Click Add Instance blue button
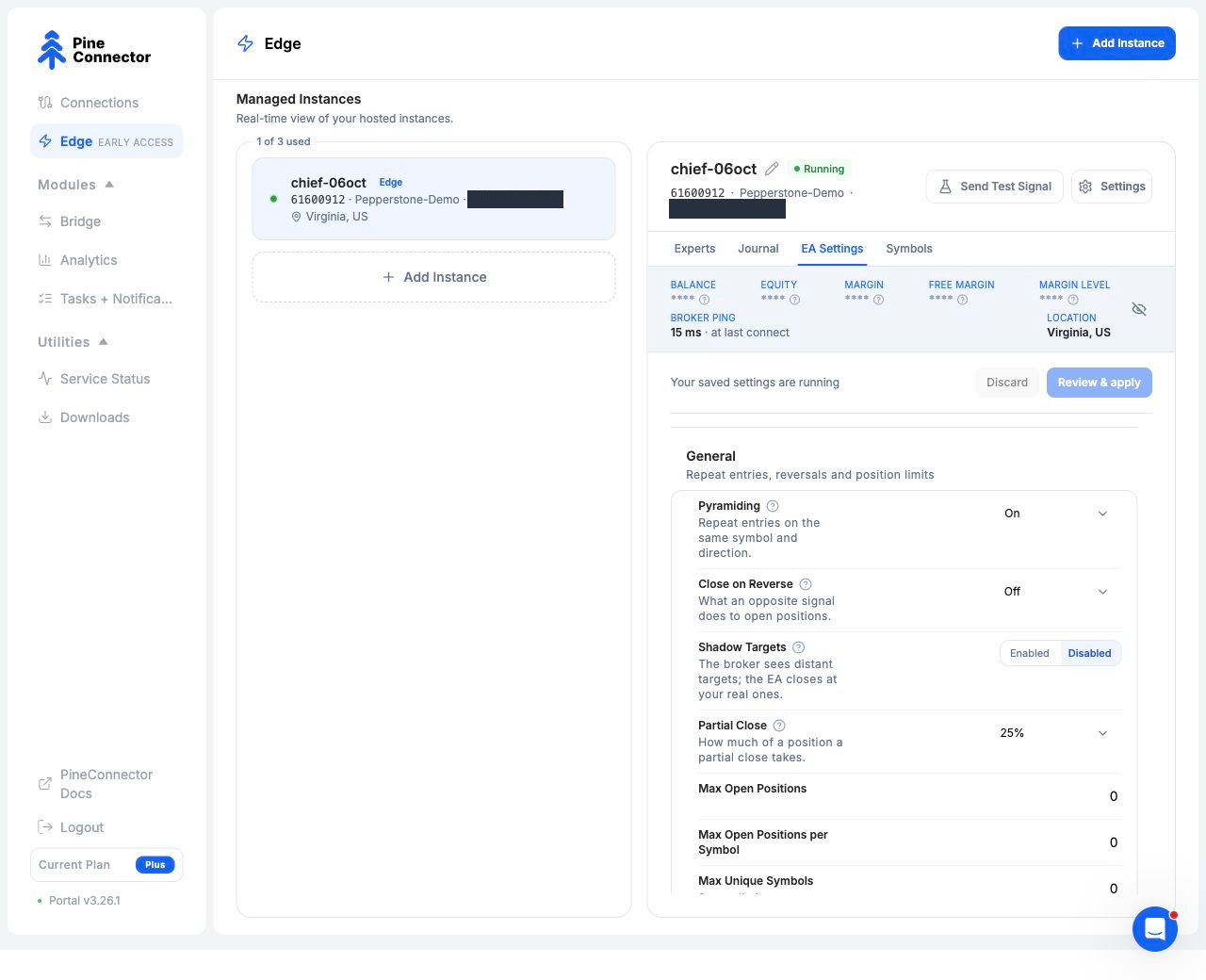This screenshot has width=1206, height=980. click(1116, 43)
